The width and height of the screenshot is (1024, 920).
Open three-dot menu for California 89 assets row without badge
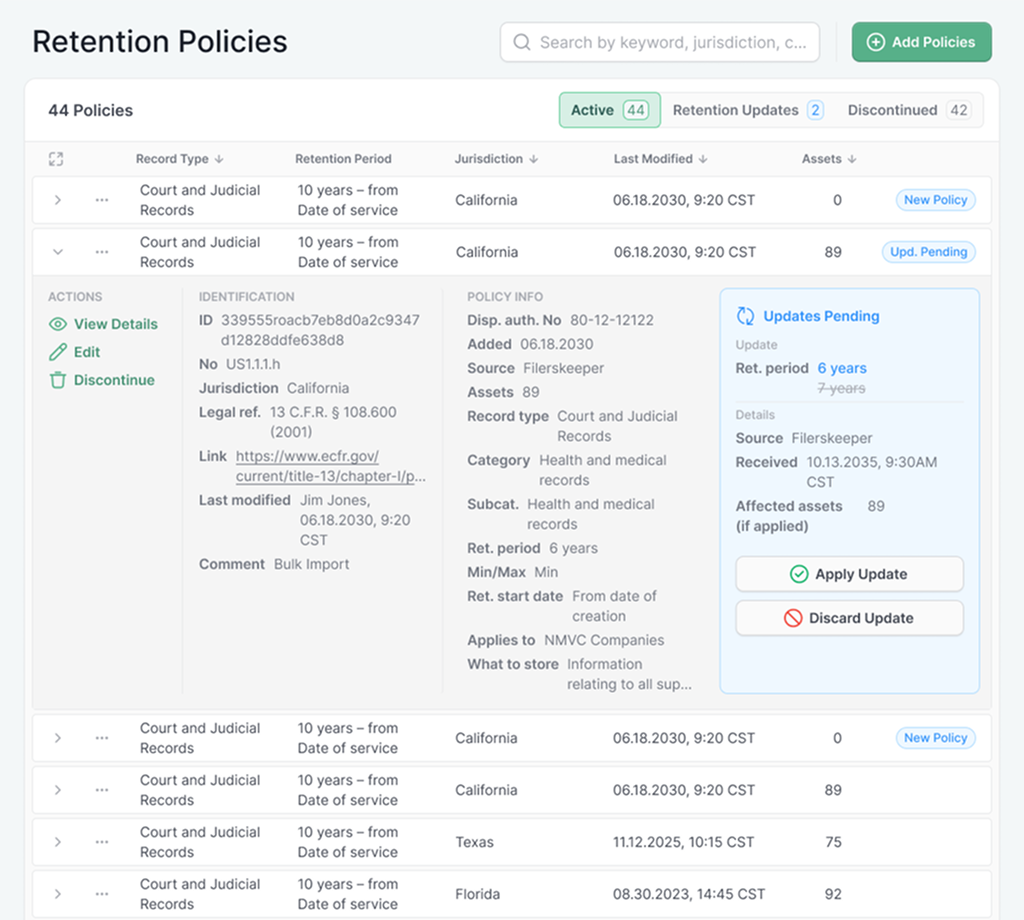click(x=102, y=790)
